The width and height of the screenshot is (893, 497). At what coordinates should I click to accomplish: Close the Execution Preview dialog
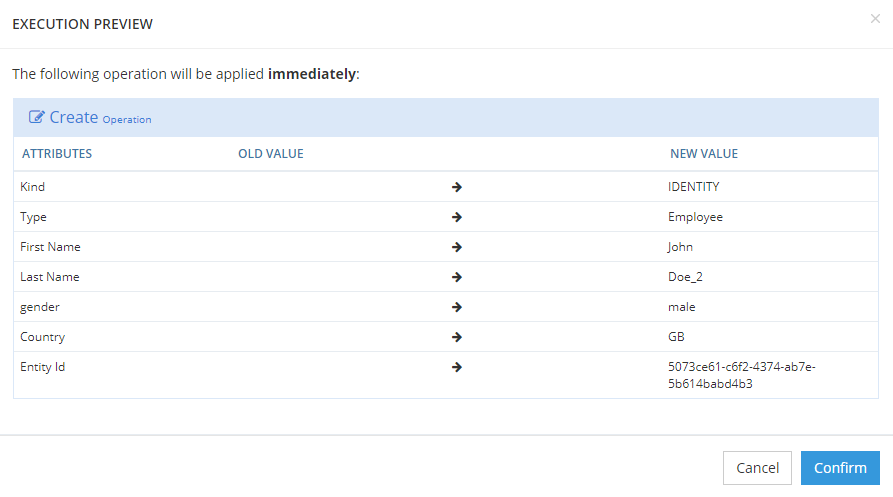[x=875, y=19]
